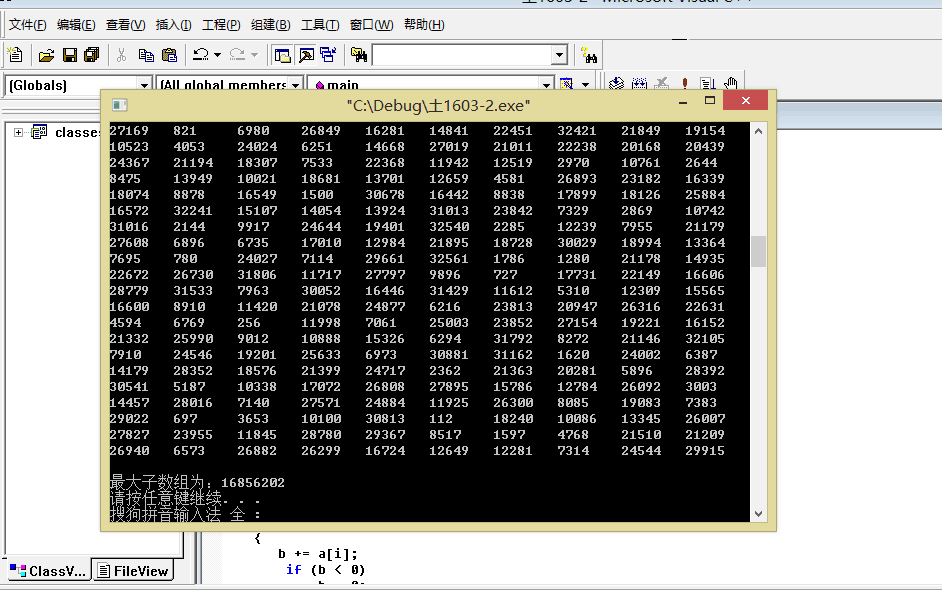Screen dimensions: 942x590
Task: Click the console scrollbar up arrow
Action: point(758,131)
